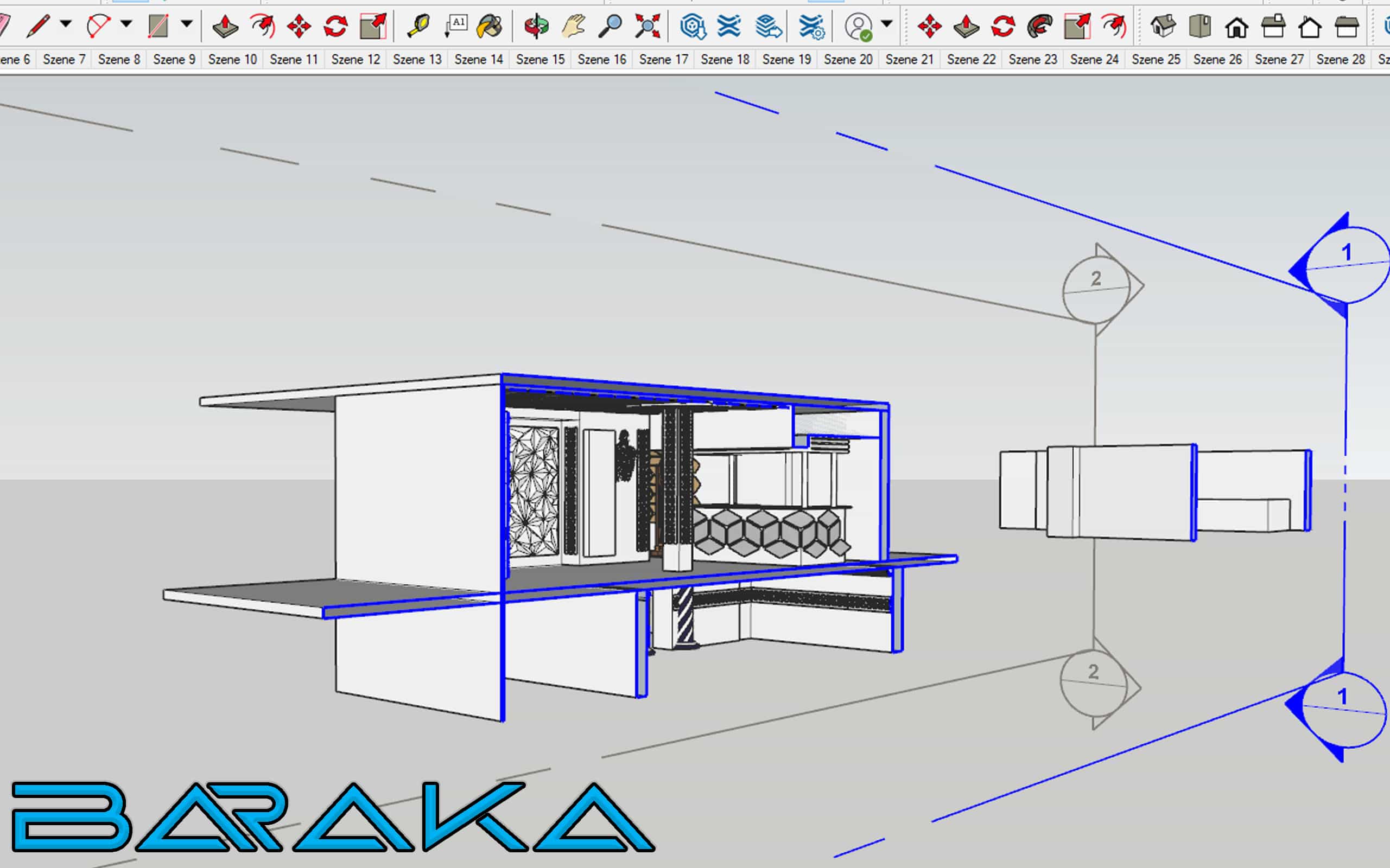Open the Arc tool dropdown arrow
Viewport: 1390px width, 868px height.
(126, 24)
